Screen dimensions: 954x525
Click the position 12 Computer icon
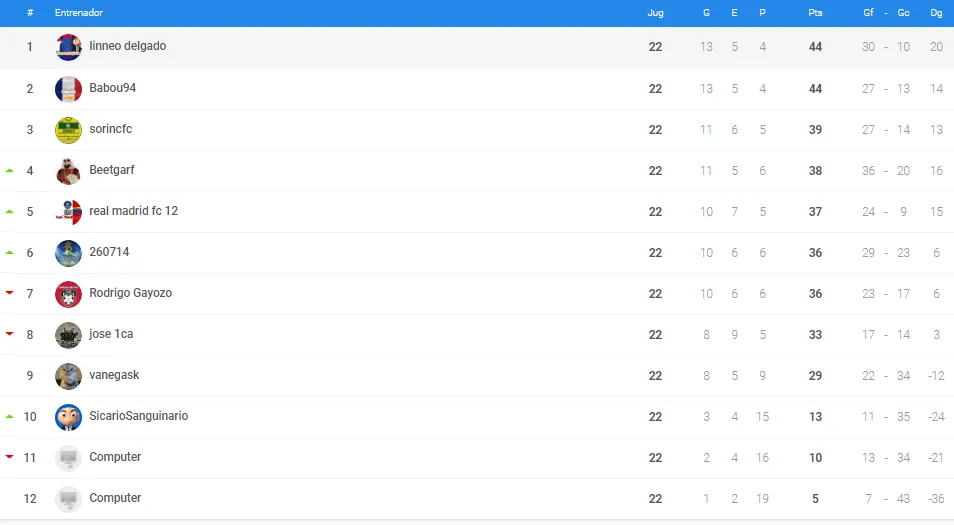pos(68,499)
